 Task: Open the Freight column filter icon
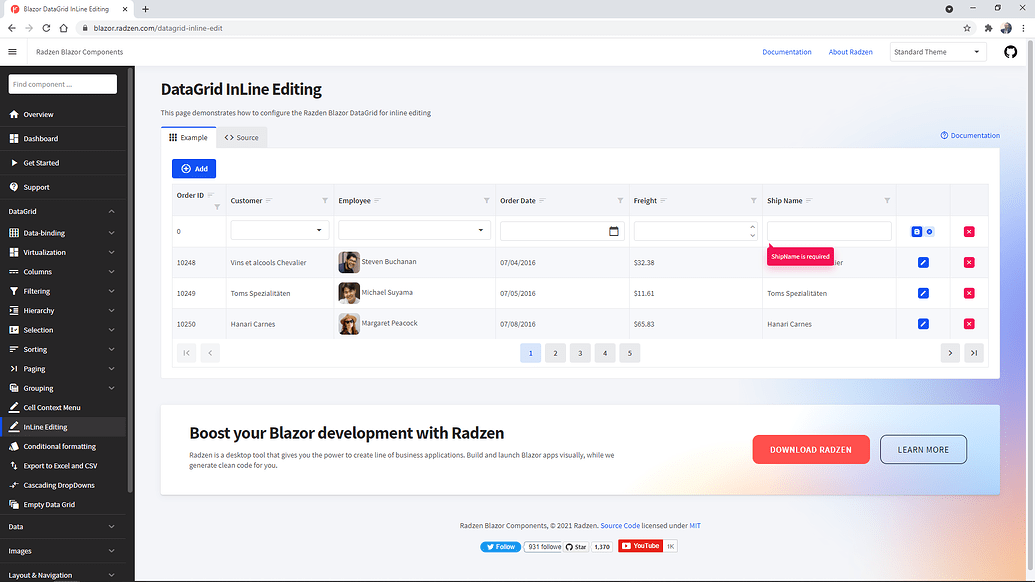click(753, 200)
